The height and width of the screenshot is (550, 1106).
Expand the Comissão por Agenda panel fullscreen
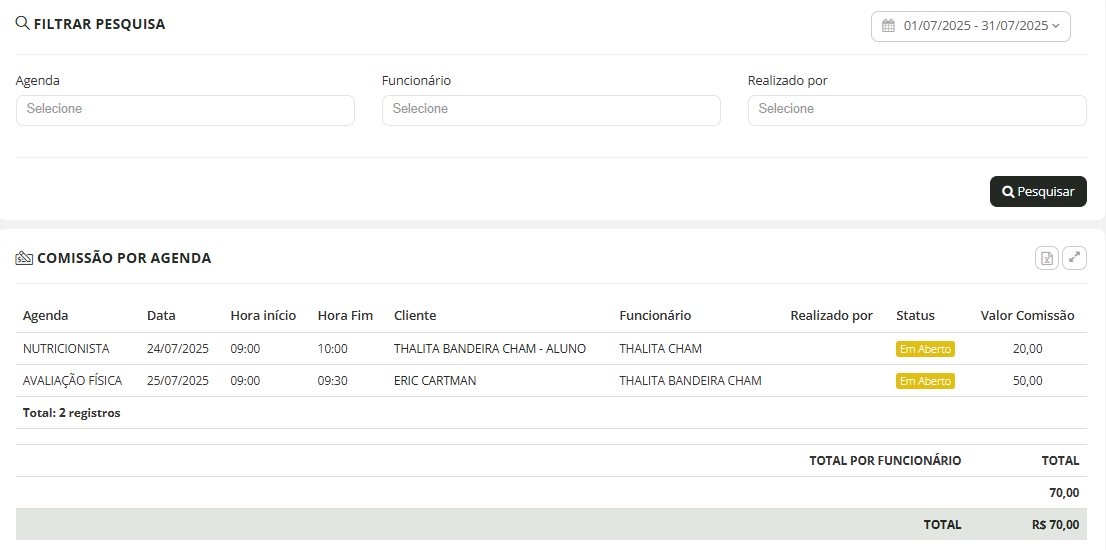coord(1074,258)
